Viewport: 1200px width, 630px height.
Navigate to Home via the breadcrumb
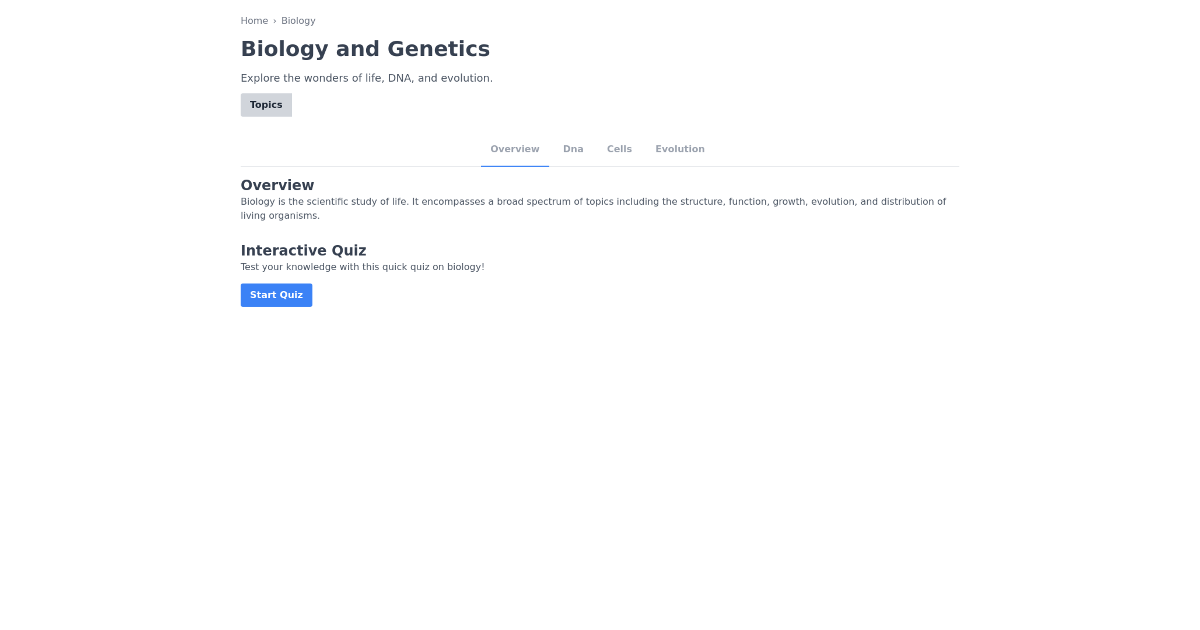pyautogui.click(x=254, y=20)
